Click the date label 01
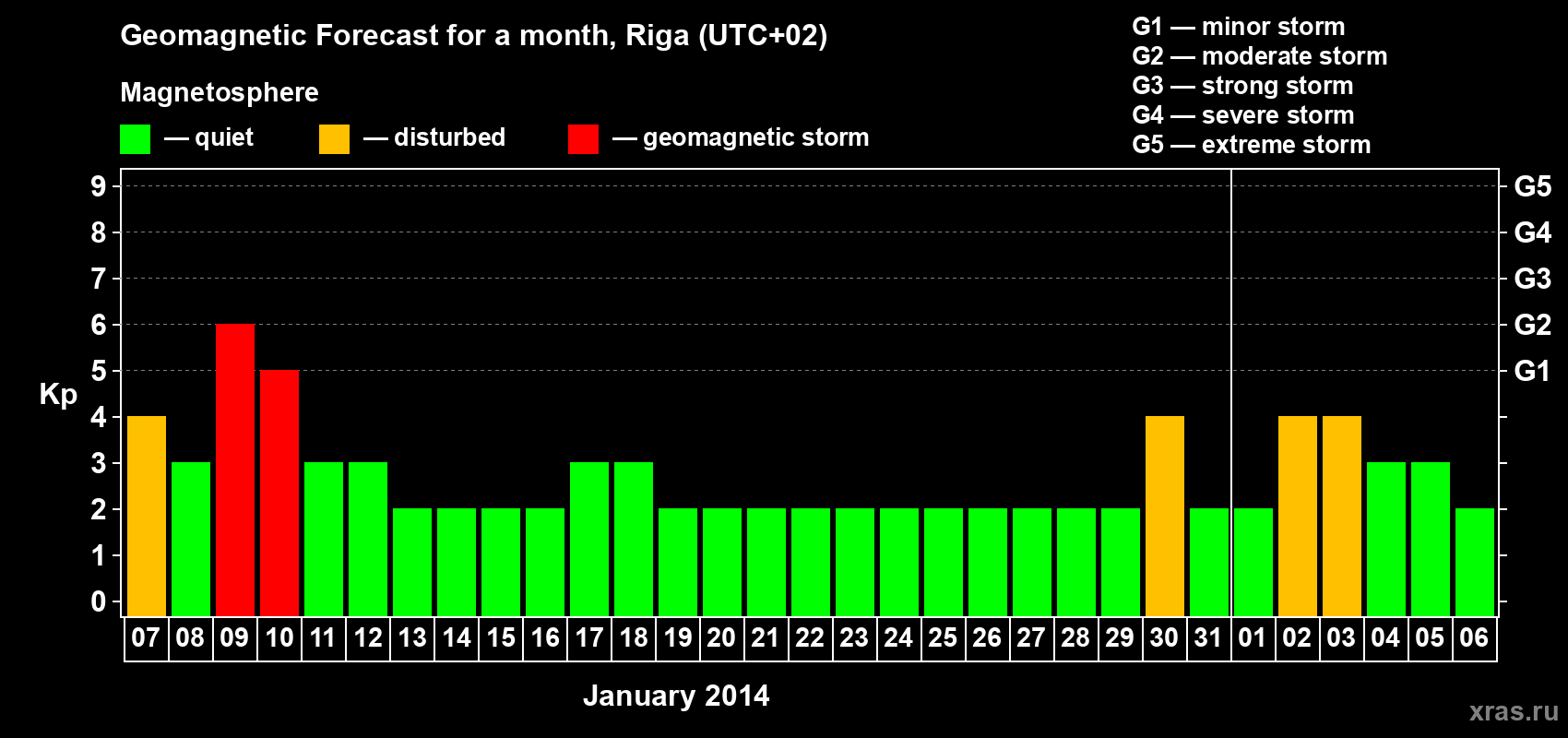 1253,638
